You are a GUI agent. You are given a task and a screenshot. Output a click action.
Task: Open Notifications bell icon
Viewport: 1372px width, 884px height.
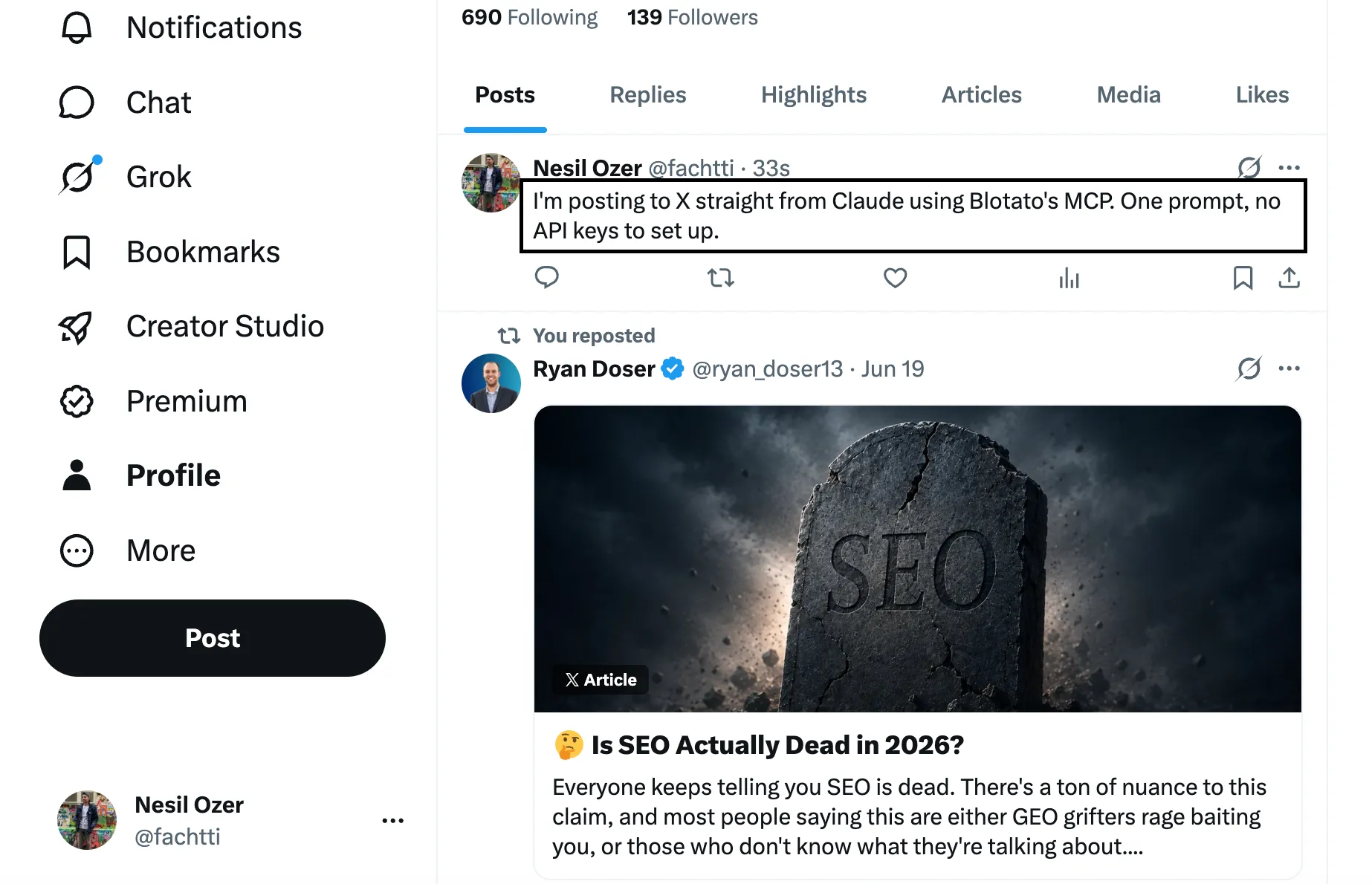pyautogui.click(x=77, y=27)
